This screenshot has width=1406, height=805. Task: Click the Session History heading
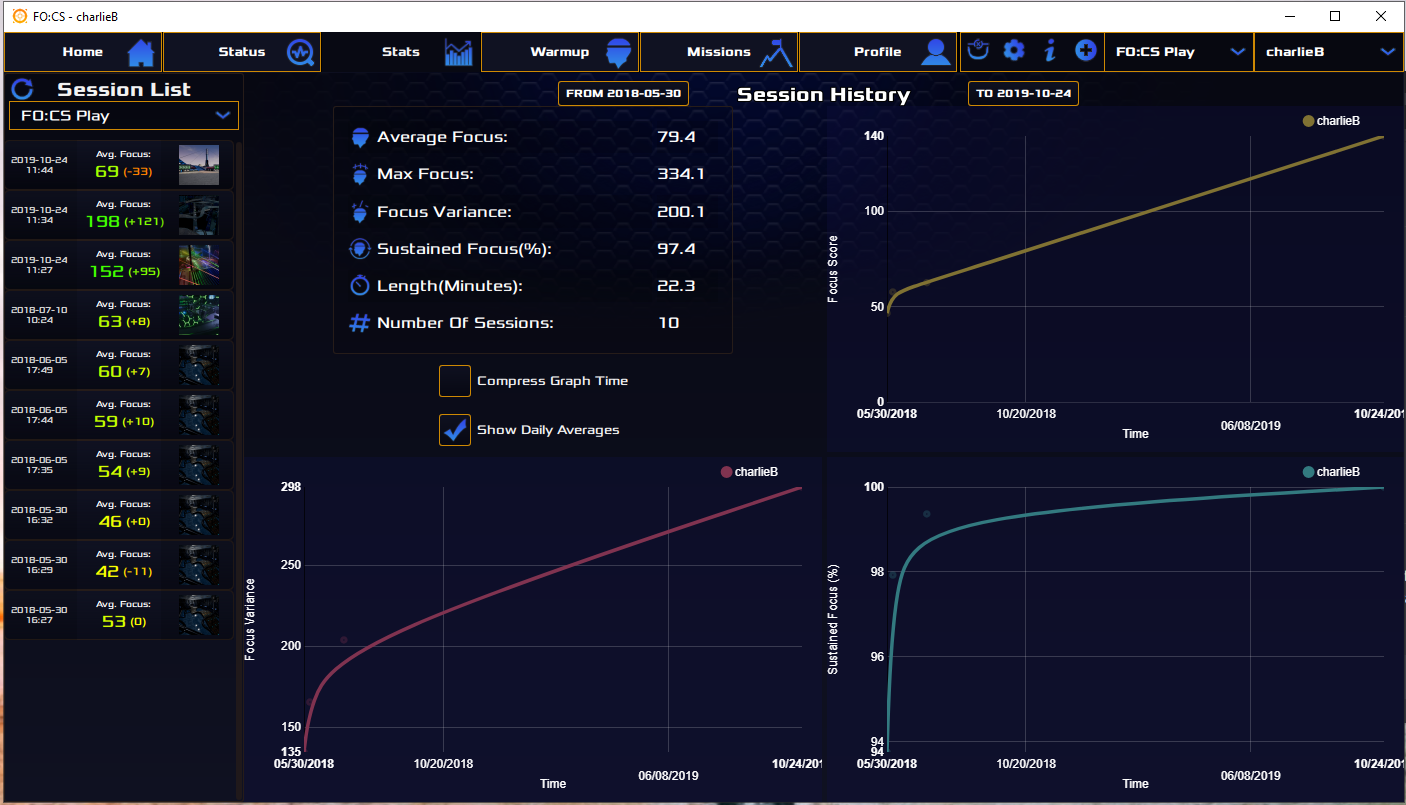click(823, 95)
